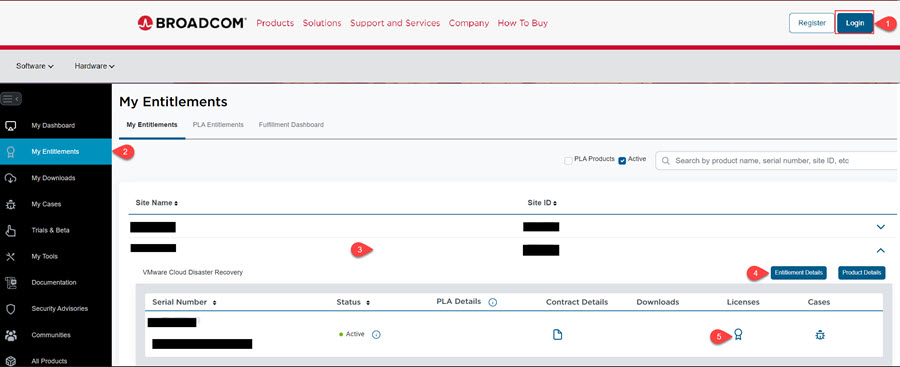This screenshot has height=367, width=900.
Task: Open the Software dropdown menu
Action: point(35,66)
